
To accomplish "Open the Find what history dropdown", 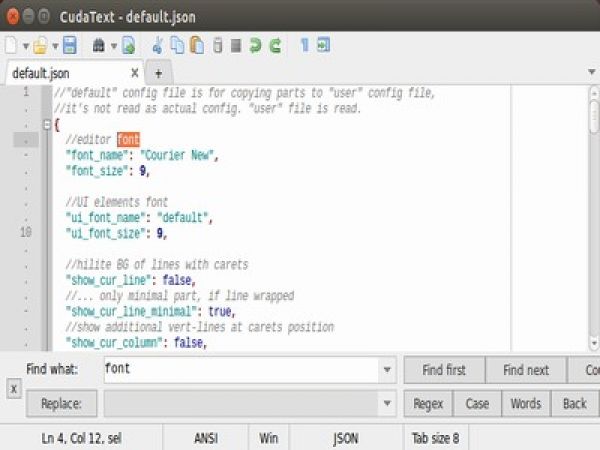I will 387,370.
